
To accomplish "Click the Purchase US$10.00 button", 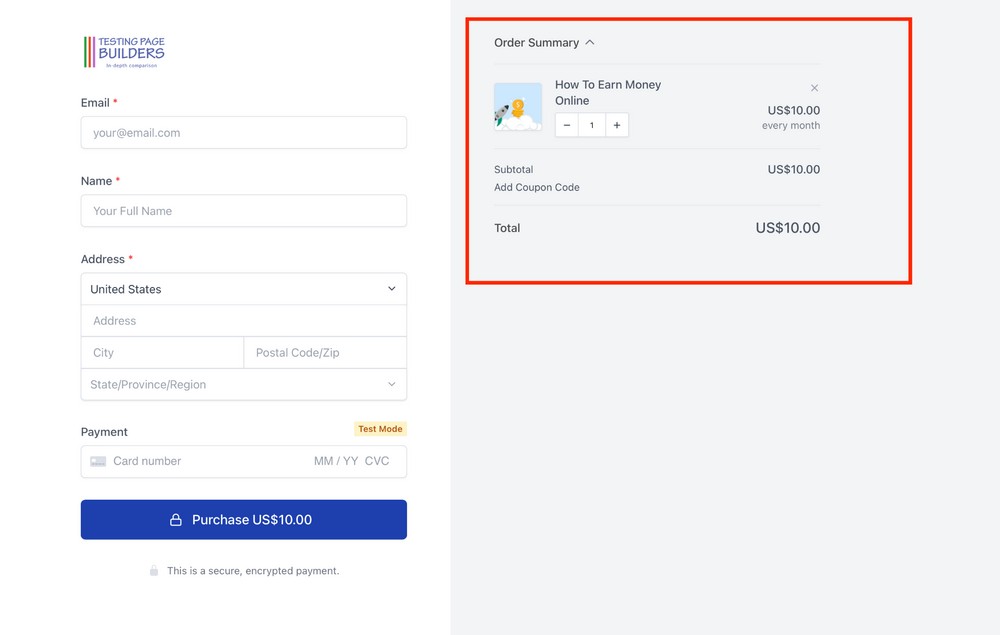I will click(x=243, y=519).
